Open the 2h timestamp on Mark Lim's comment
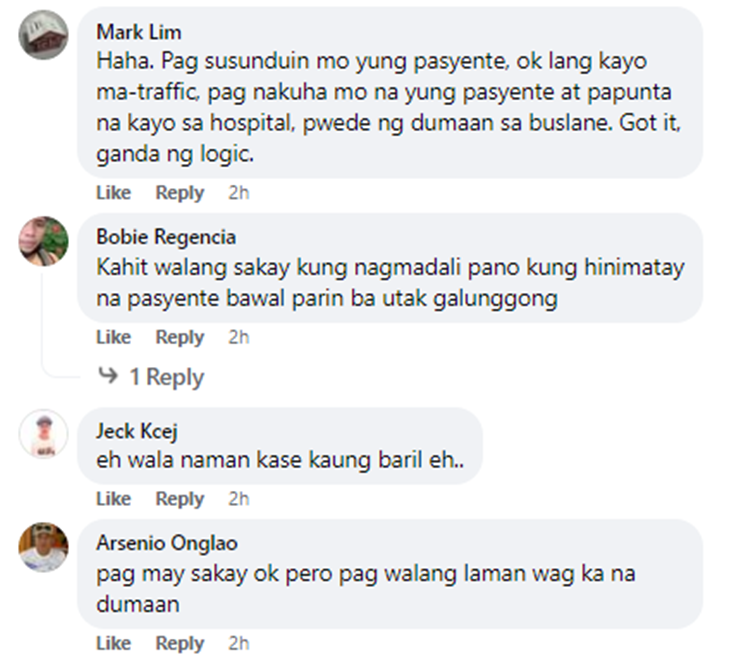This screenshot has height=657, width=750. pyautogui.click(x=239, y=193)
